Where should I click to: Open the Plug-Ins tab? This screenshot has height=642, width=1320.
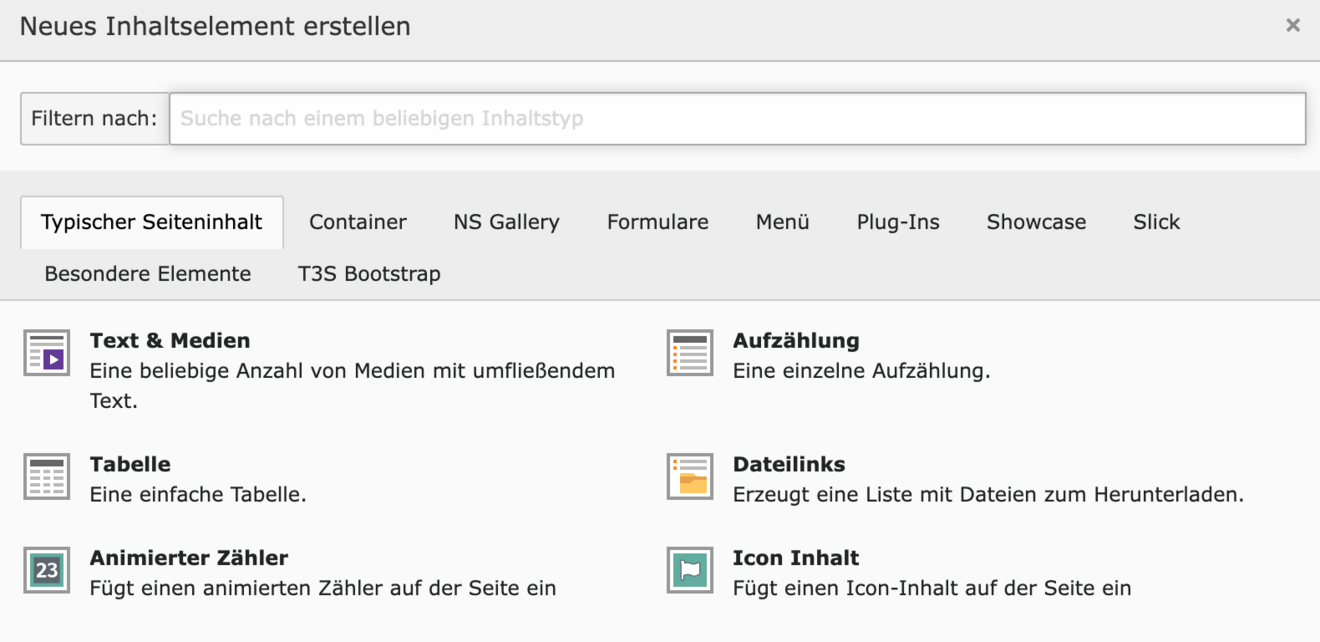(x=898, y=222)
